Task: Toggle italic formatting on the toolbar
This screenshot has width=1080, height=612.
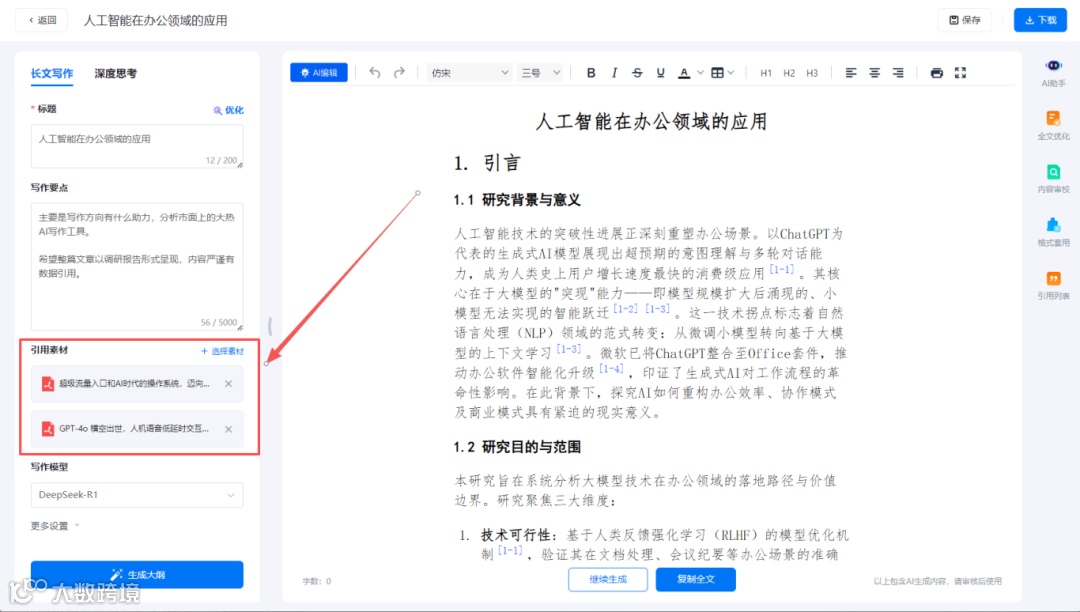Action: click(614, 72)
